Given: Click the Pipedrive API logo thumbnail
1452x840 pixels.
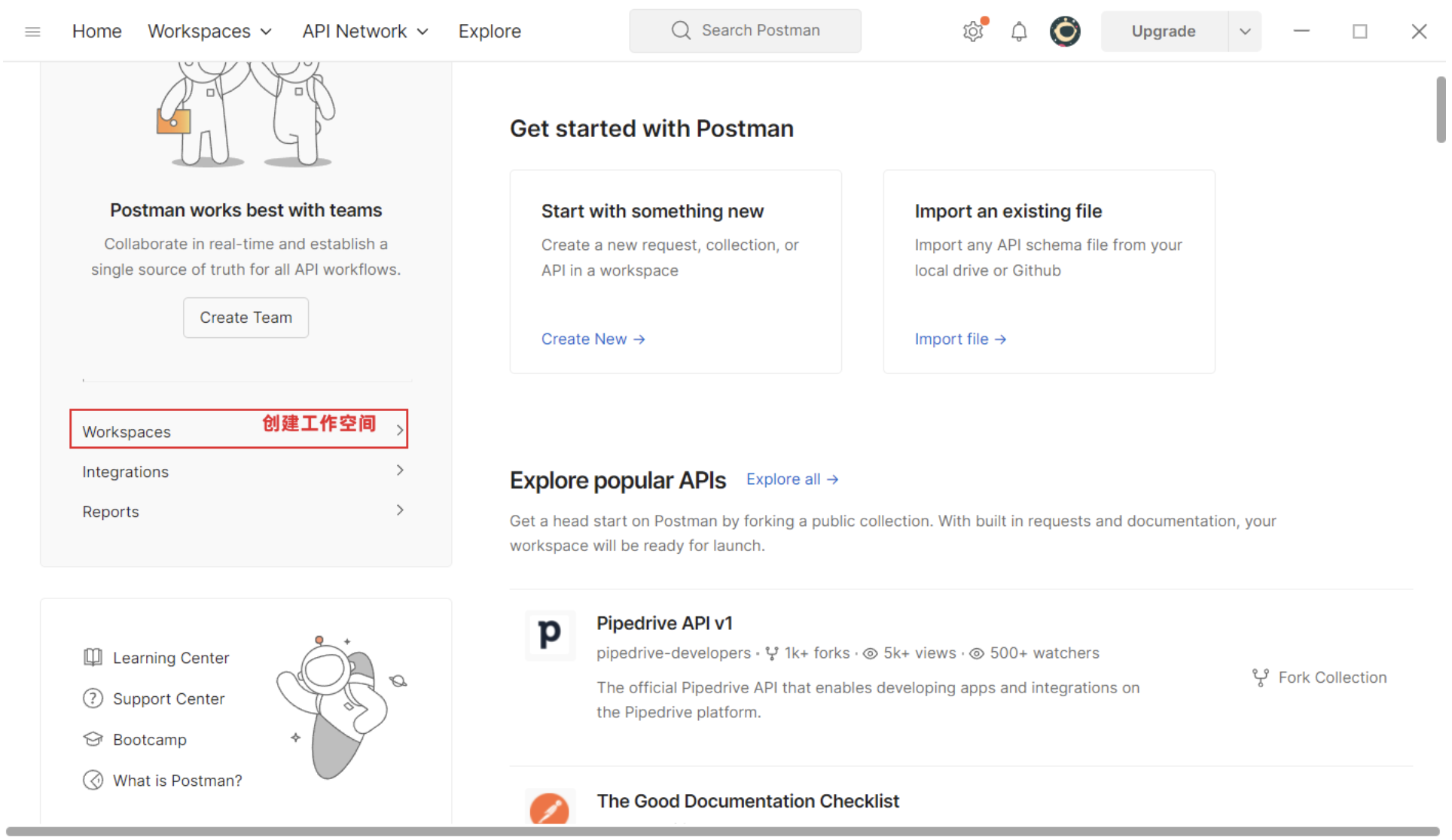Looking at the screenshot, I should click(x=550, y=635).
